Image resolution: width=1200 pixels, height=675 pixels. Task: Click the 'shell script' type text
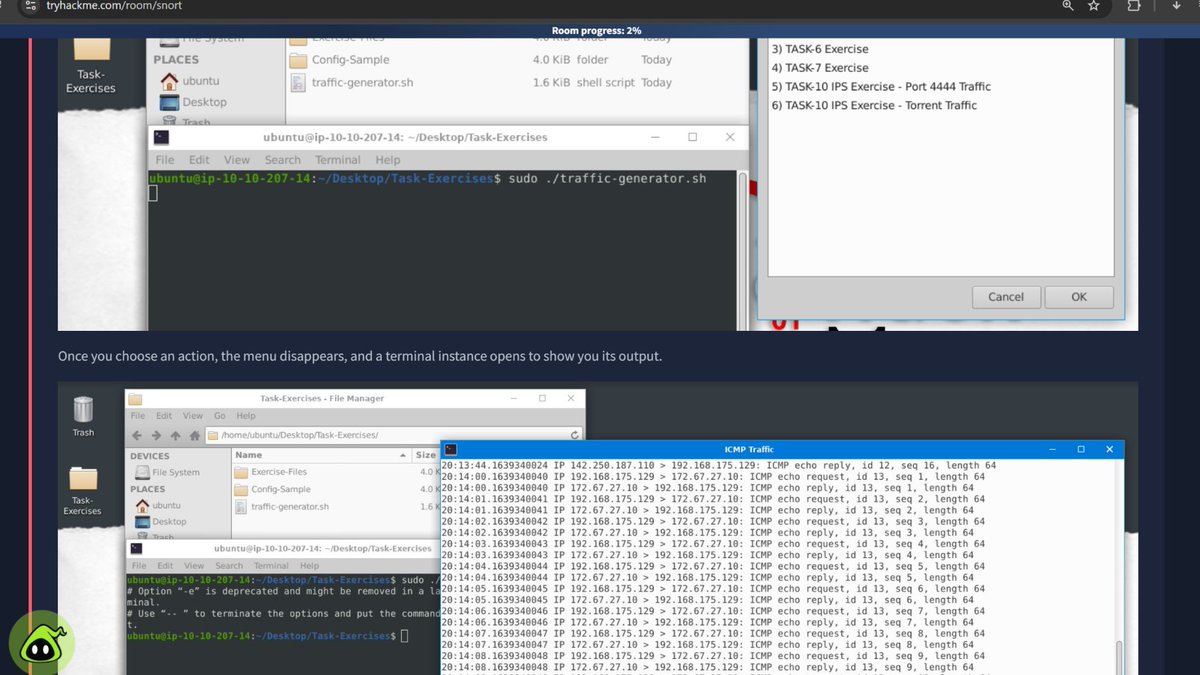pyautogui.click(x=606, y=83)
